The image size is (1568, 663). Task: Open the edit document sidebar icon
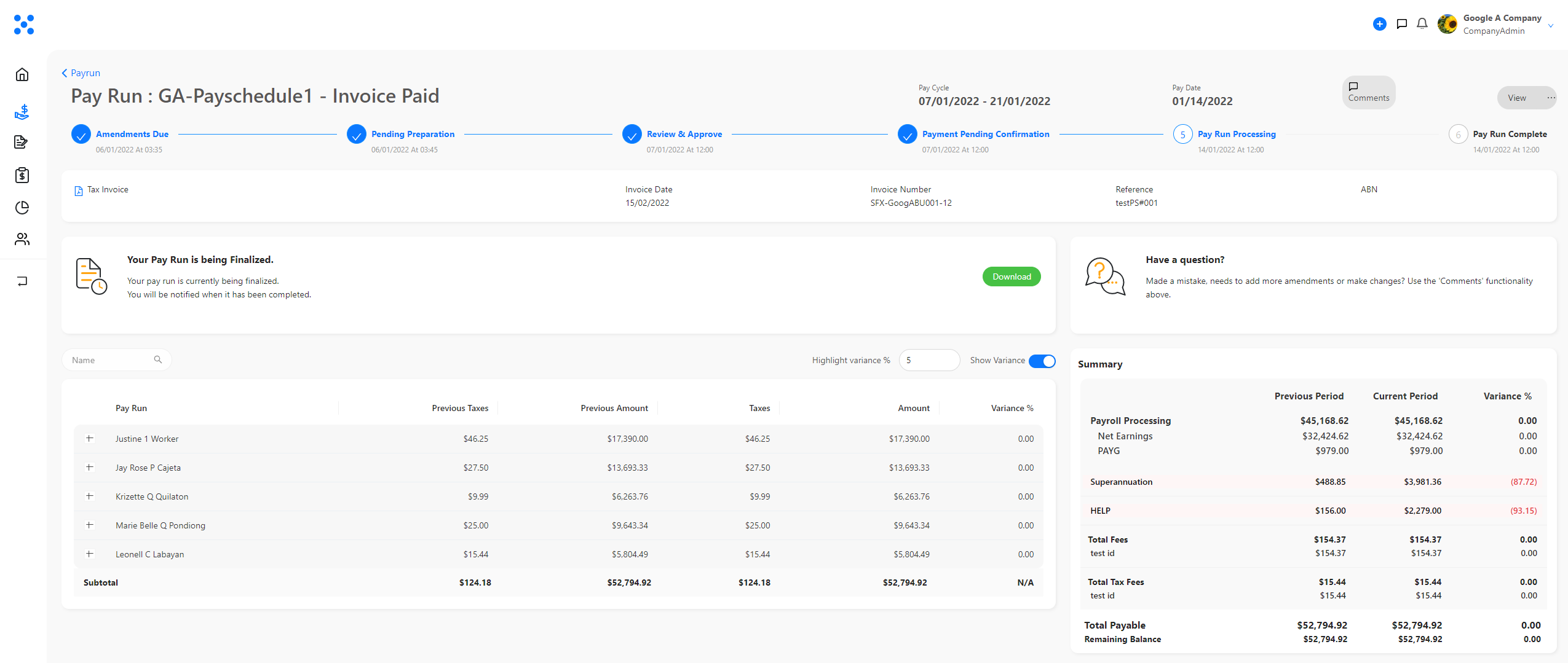[x=21, y=142]
